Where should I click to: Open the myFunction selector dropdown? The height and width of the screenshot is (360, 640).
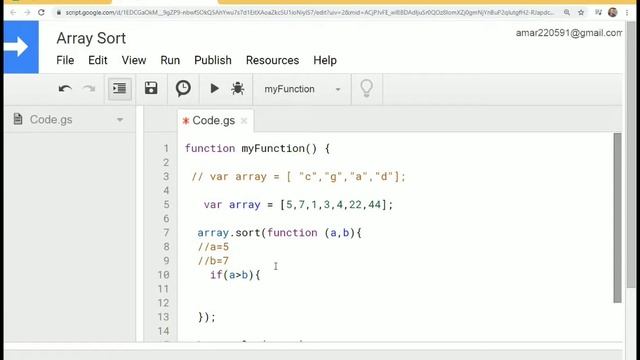pos(302,89)
